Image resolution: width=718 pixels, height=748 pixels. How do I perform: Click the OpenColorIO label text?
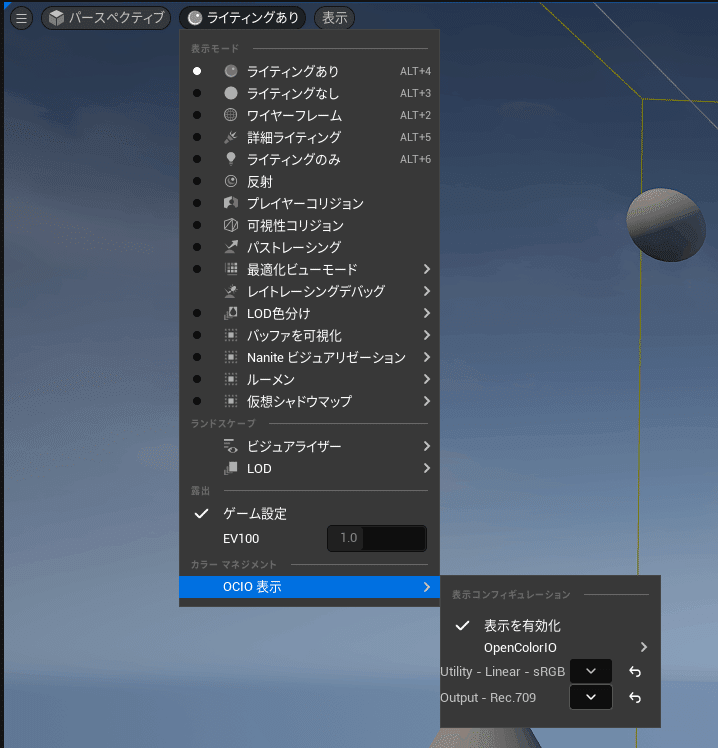click(x=520, y=647)
